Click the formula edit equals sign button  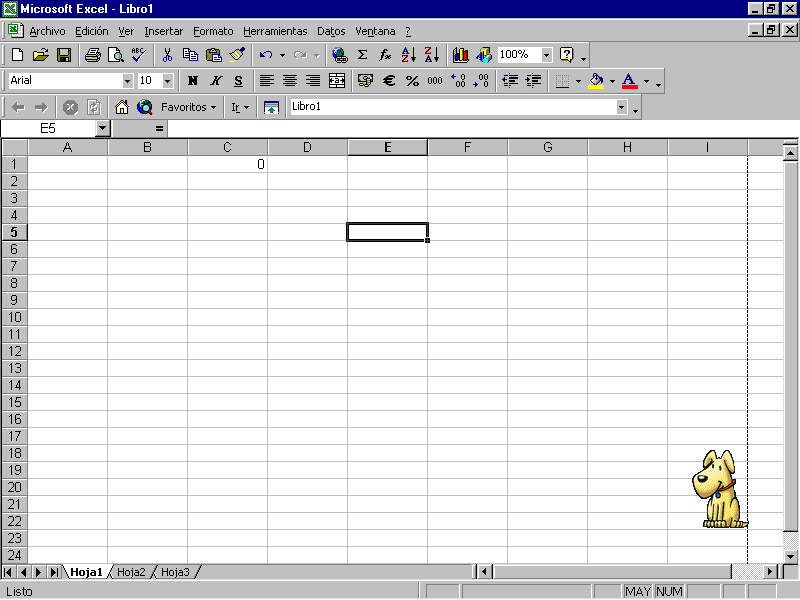click(x=159, y=129)
